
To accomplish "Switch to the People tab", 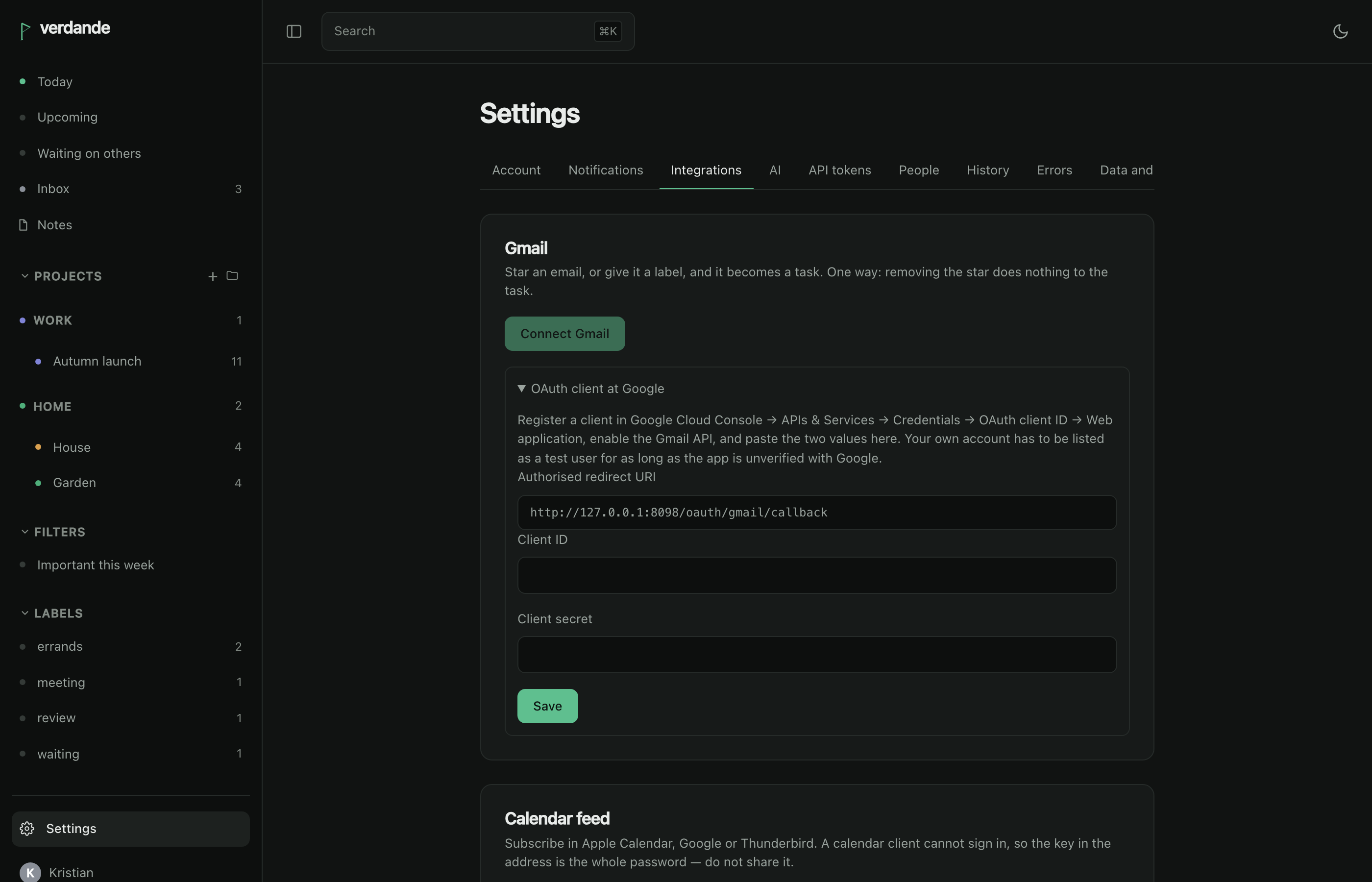I will (918, 170).
